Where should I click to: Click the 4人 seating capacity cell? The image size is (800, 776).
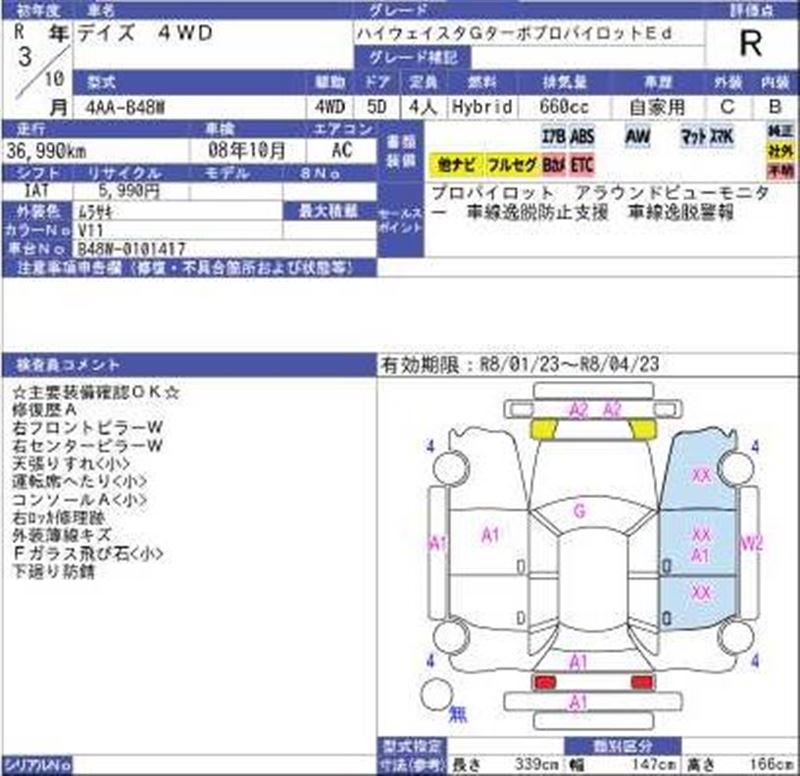tap(423, 107)
